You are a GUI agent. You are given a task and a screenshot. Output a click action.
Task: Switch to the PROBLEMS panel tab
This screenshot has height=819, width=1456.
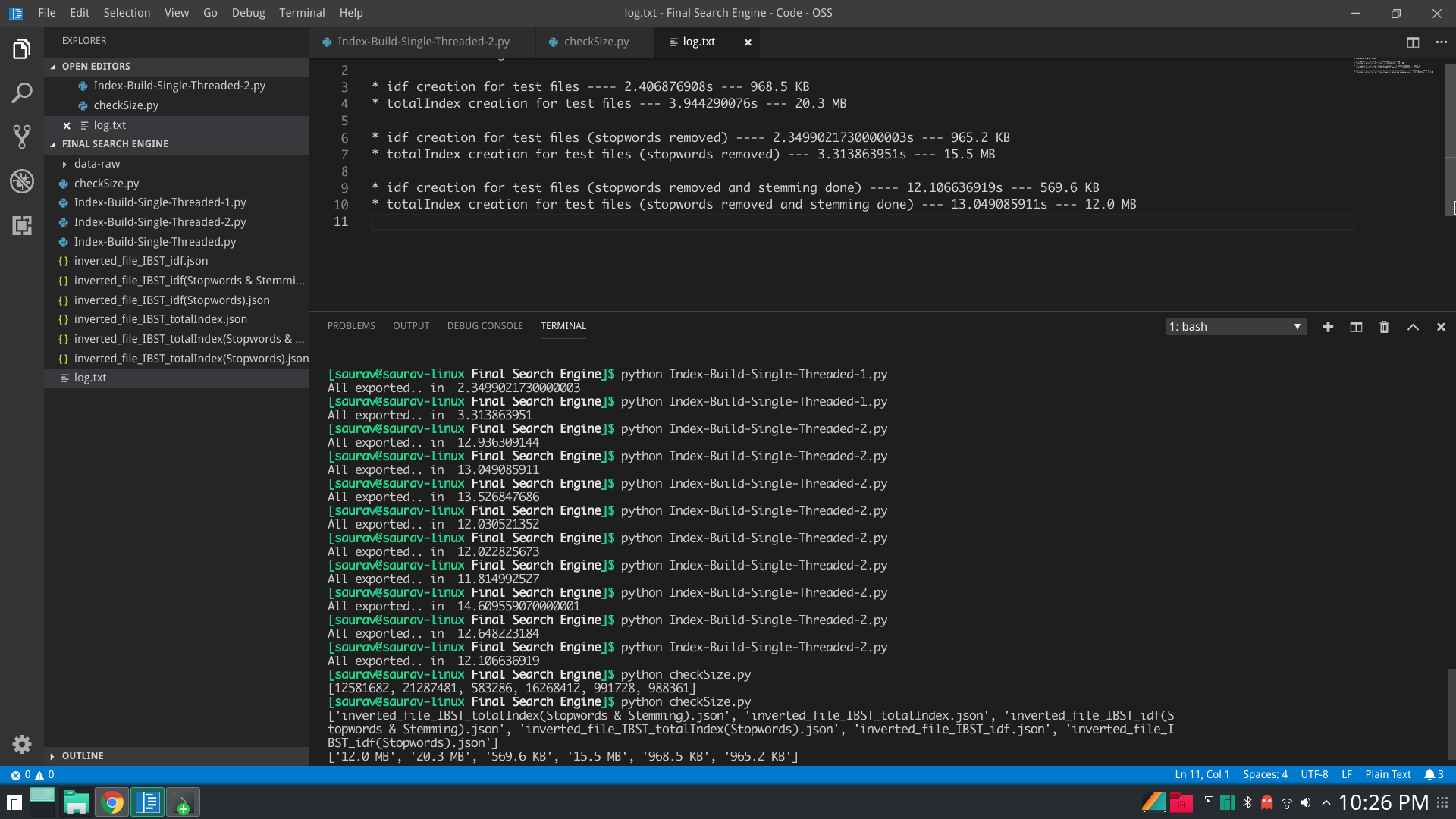click(x=351, y=326)
